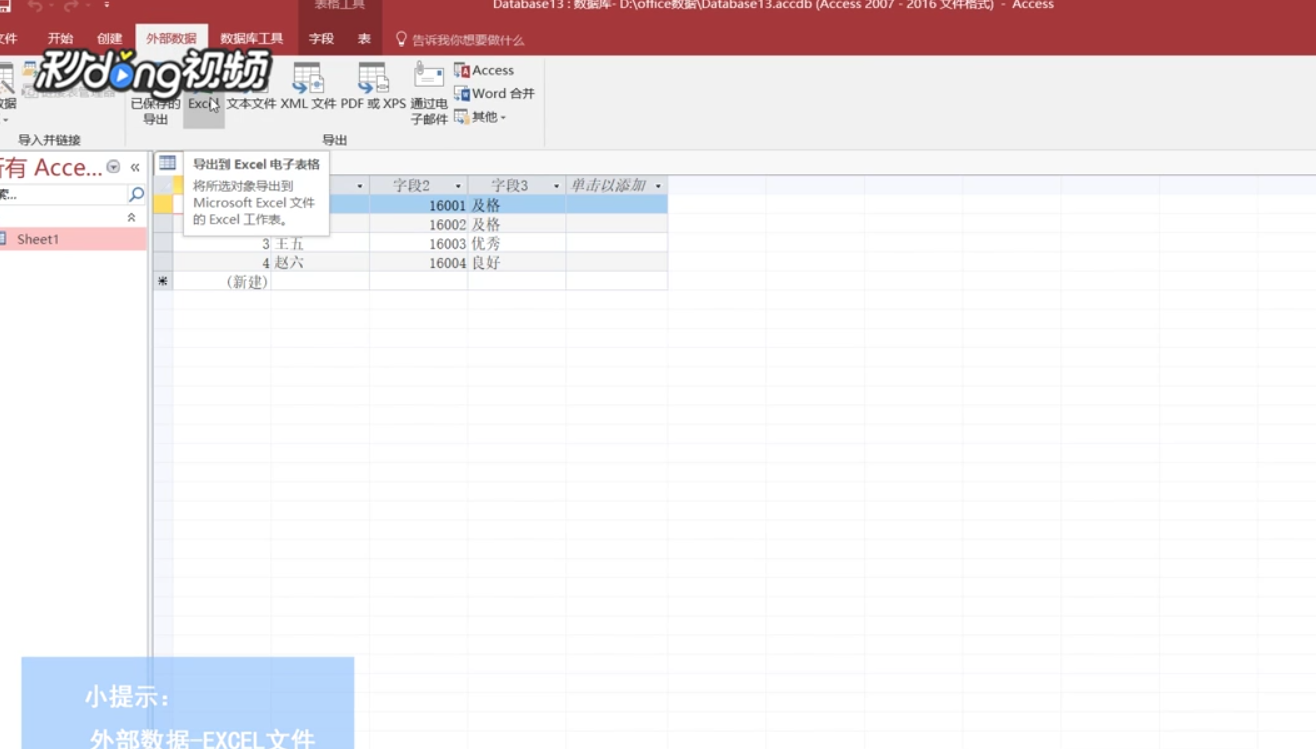Select row selector for 赵六 record

tap(163, 263)
